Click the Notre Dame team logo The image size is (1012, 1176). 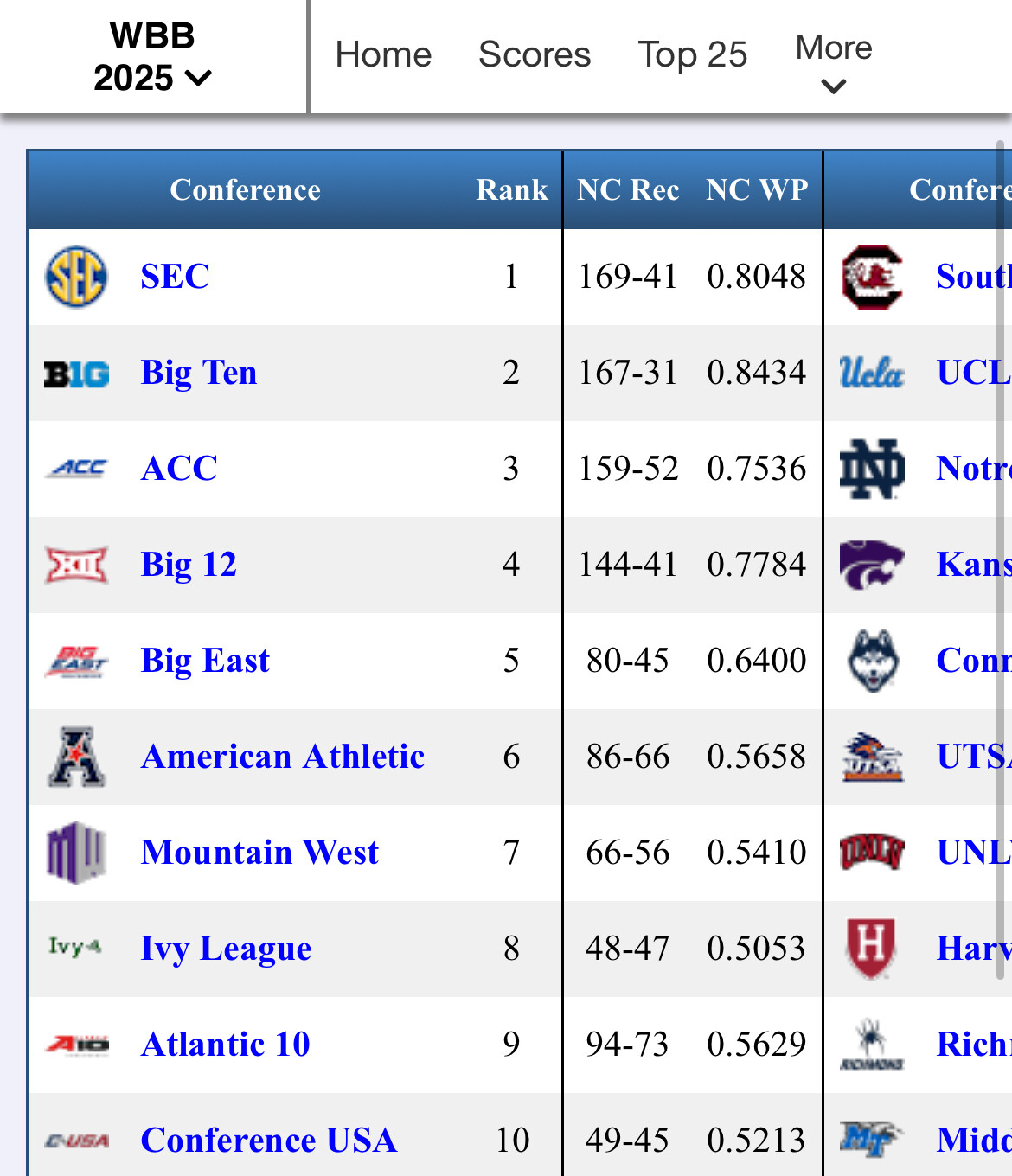[x=872, y=469]
